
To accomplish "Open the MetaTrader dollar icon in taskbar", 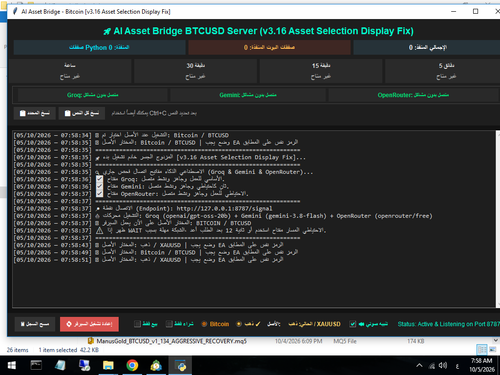I will (x=156, y=365).
